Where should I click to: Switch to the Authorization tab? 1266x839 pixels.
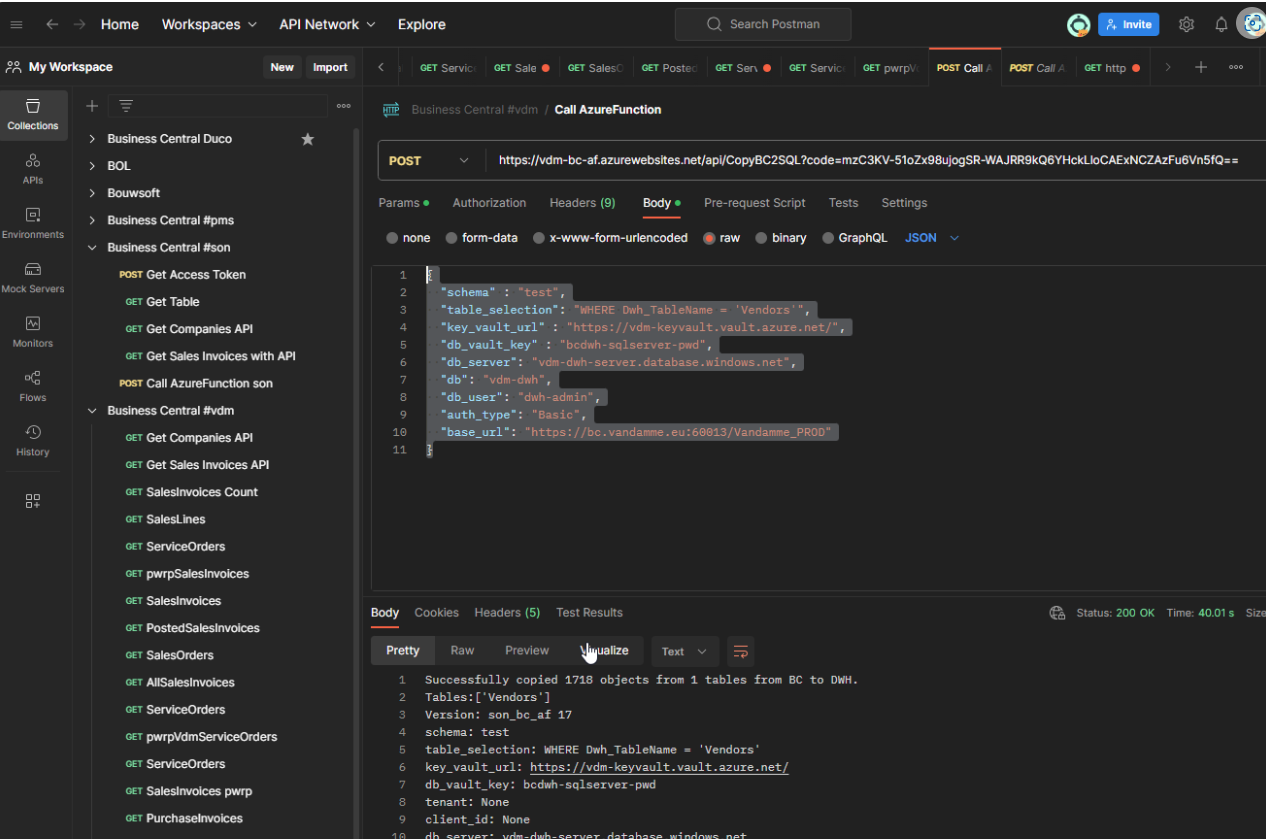click(489, 203)
